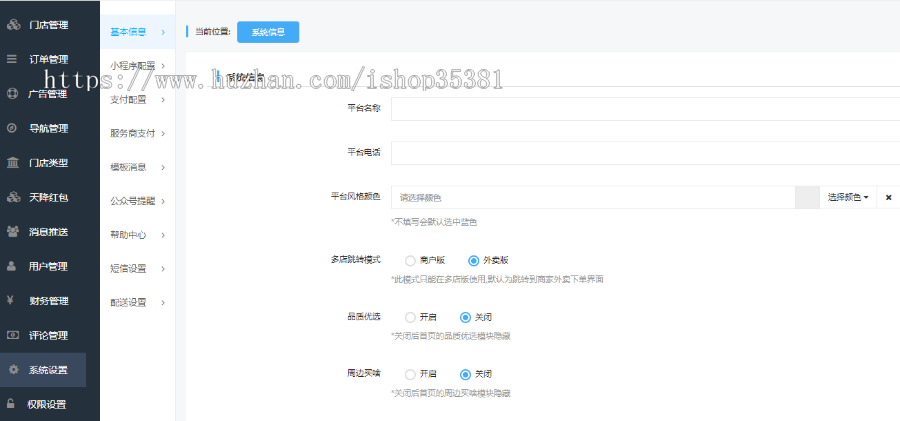Viewport: 900px width, 421px height.
Task: Expand the 小程序配置 chevron
Action: (164, 66)
